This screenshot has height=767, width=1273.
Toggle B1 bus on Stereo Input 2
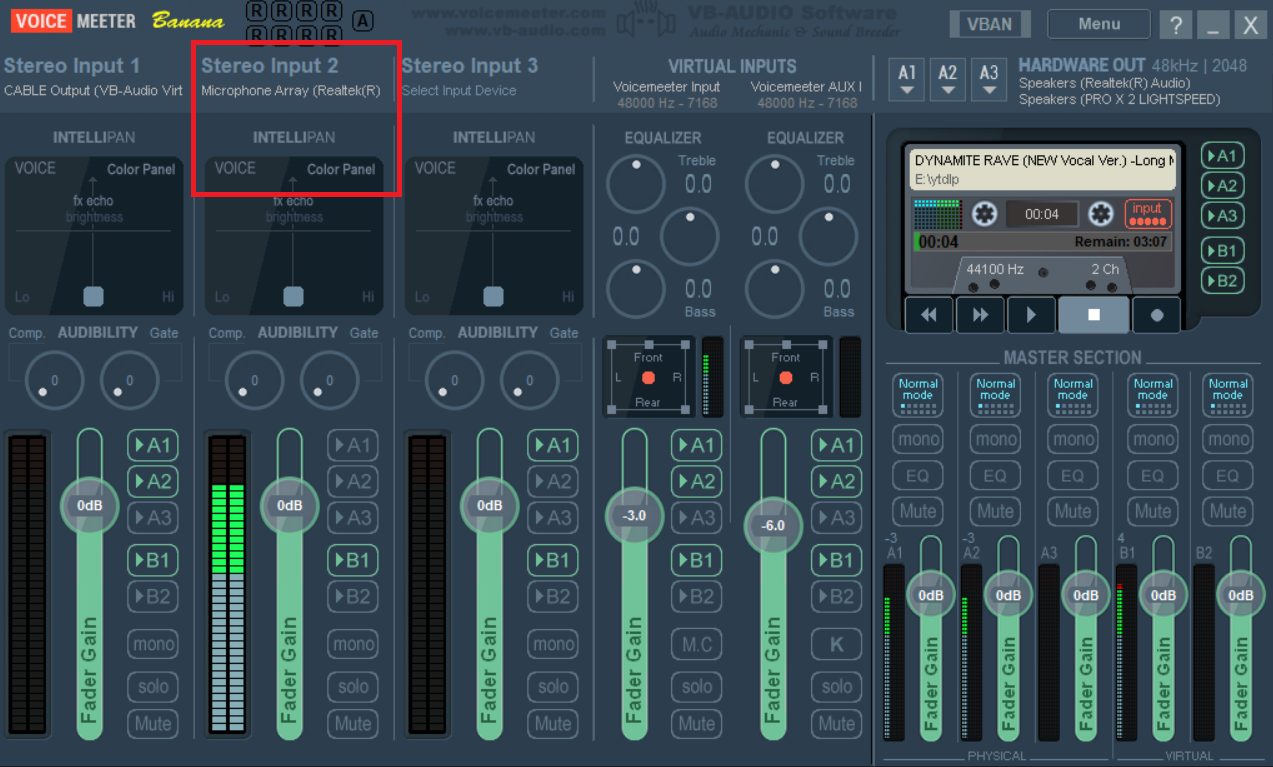point(352,560)
